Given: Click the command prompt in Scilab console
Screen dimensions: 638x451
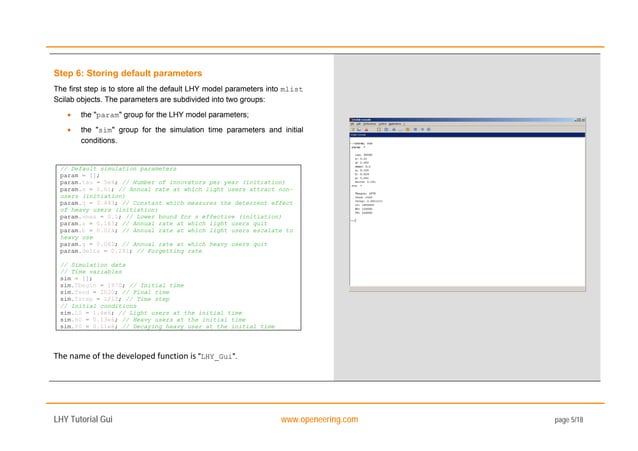Looking at the screenshot, I should click(354, 220).
